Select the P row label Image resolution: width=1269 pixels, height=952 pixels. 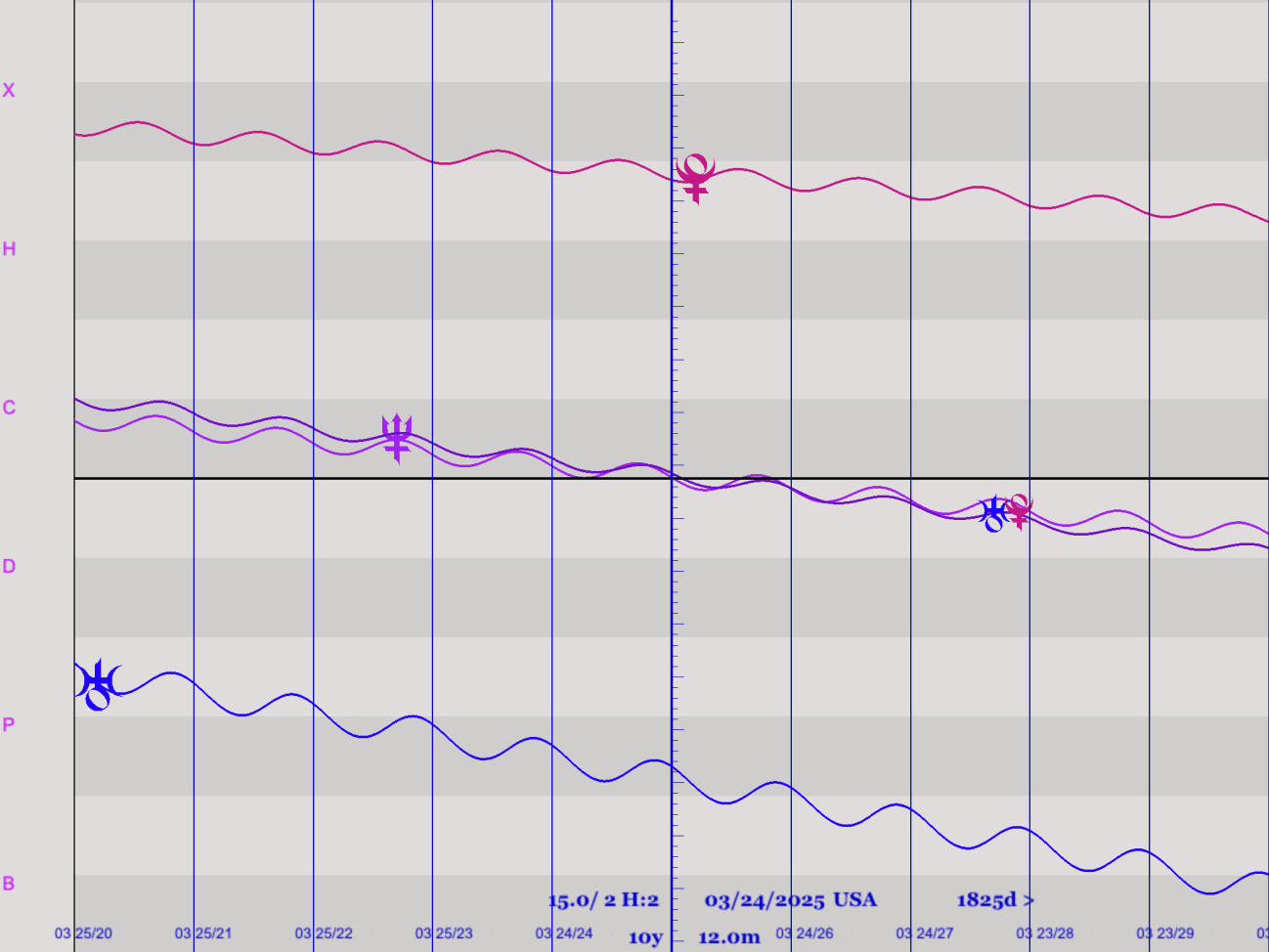pos(9,725)
